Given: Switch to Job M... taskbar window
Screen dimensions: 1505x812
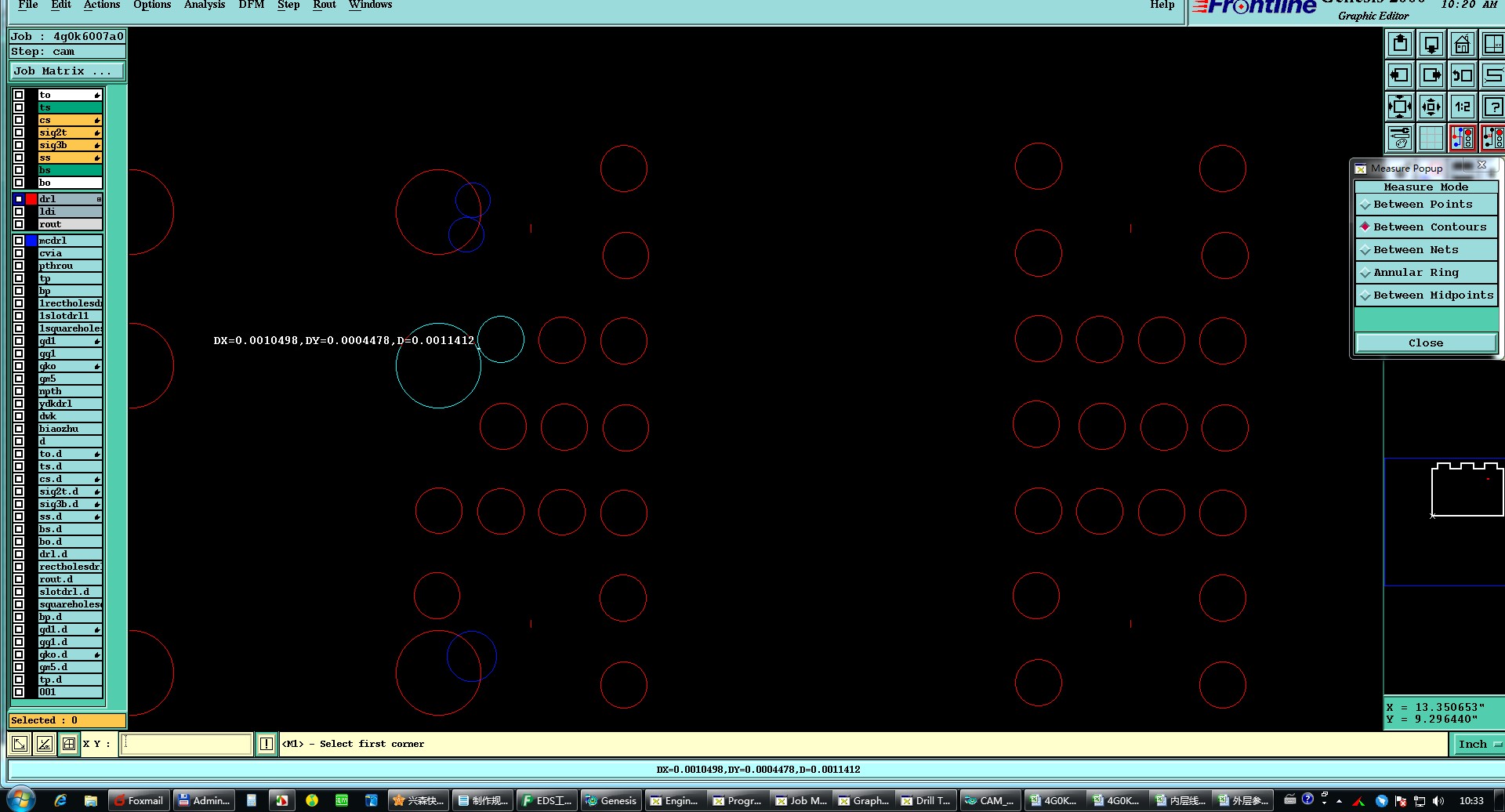Looking at the screenshot, I should (x=800, y=800).
